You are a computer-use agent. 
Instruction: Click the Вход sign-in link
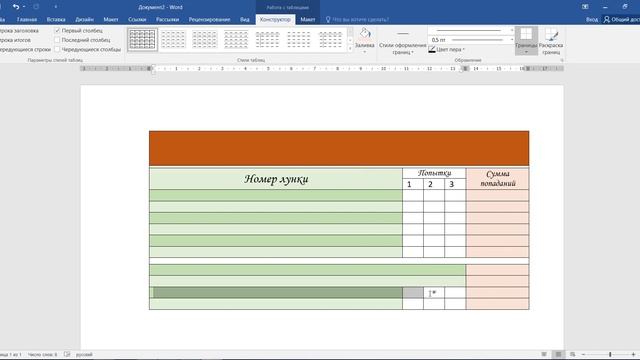point(592,19)
